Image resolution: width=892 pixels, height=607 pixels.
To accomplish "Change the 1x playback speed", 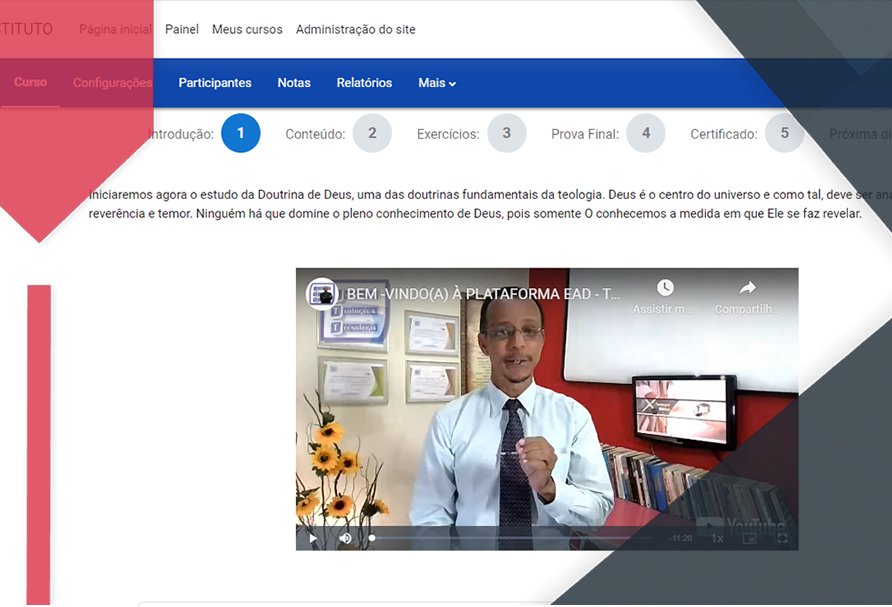I will [x=717, y=538].
